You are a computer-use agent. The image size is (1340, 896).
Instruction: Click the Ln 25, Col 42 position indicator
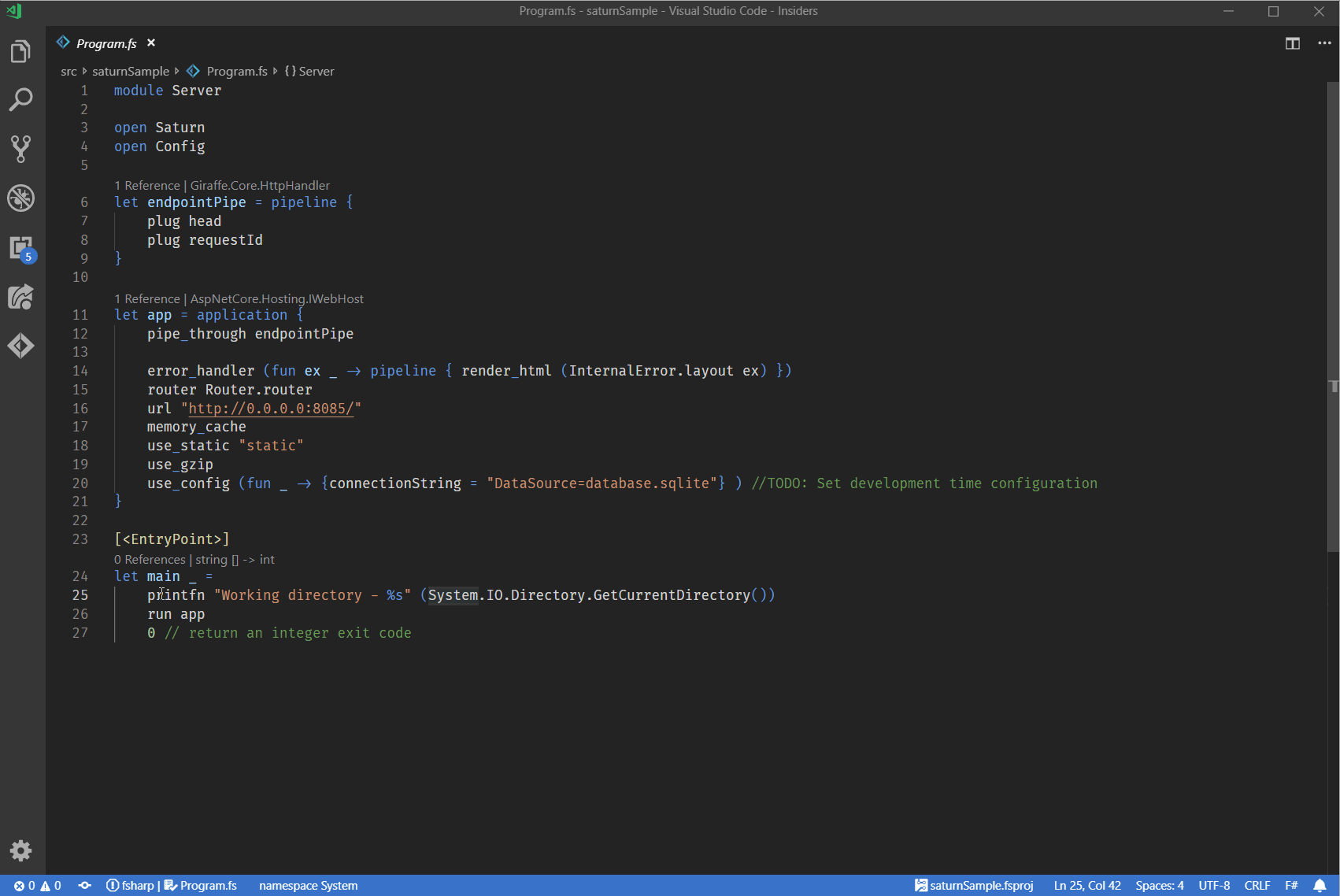coord(1086,886)
